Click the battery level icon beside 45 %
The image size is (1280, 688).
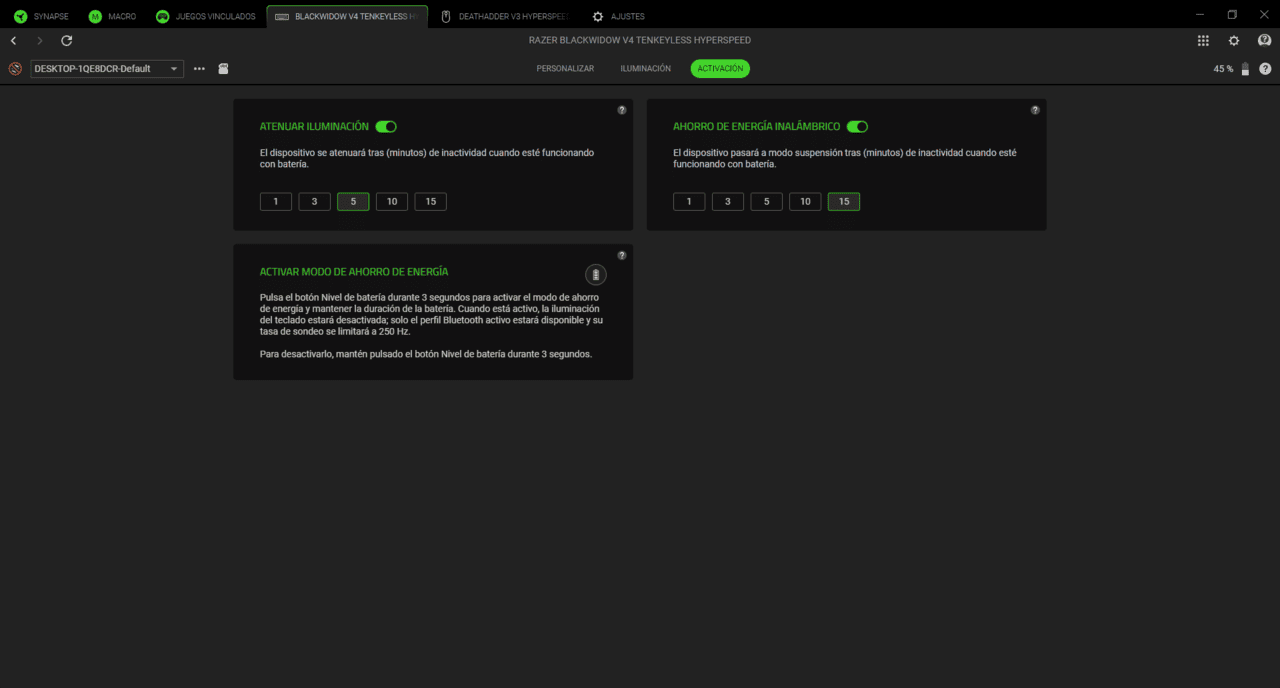(x=1245, y=69)
